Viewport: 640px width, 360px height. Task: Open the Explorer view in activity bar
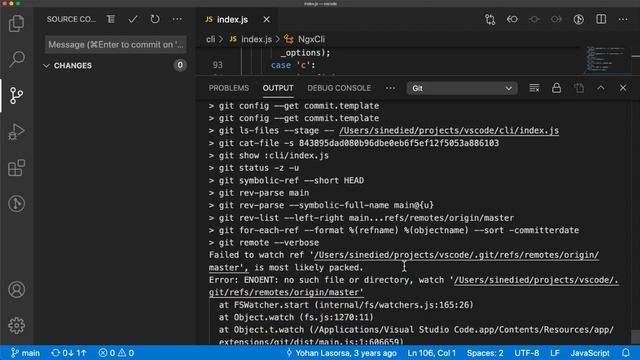click(16, 23)
